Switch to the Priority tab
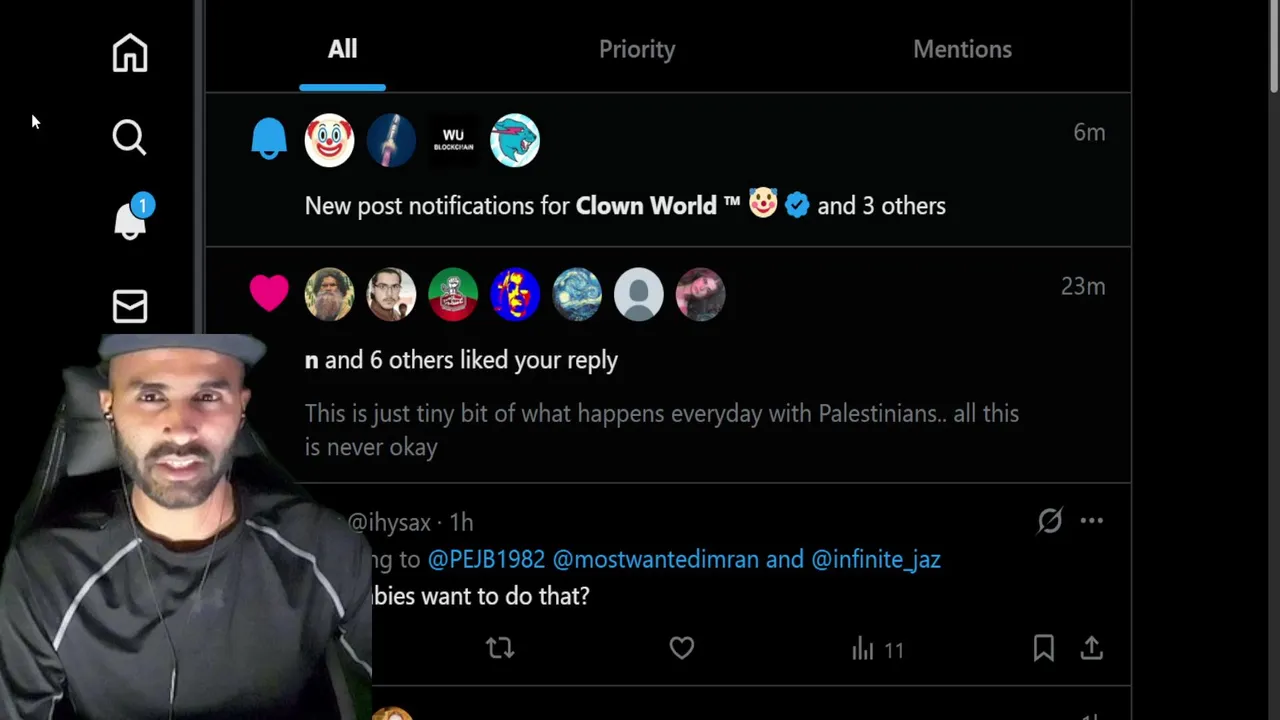Viewport: 1280px width, 720px height. (637, 49)
